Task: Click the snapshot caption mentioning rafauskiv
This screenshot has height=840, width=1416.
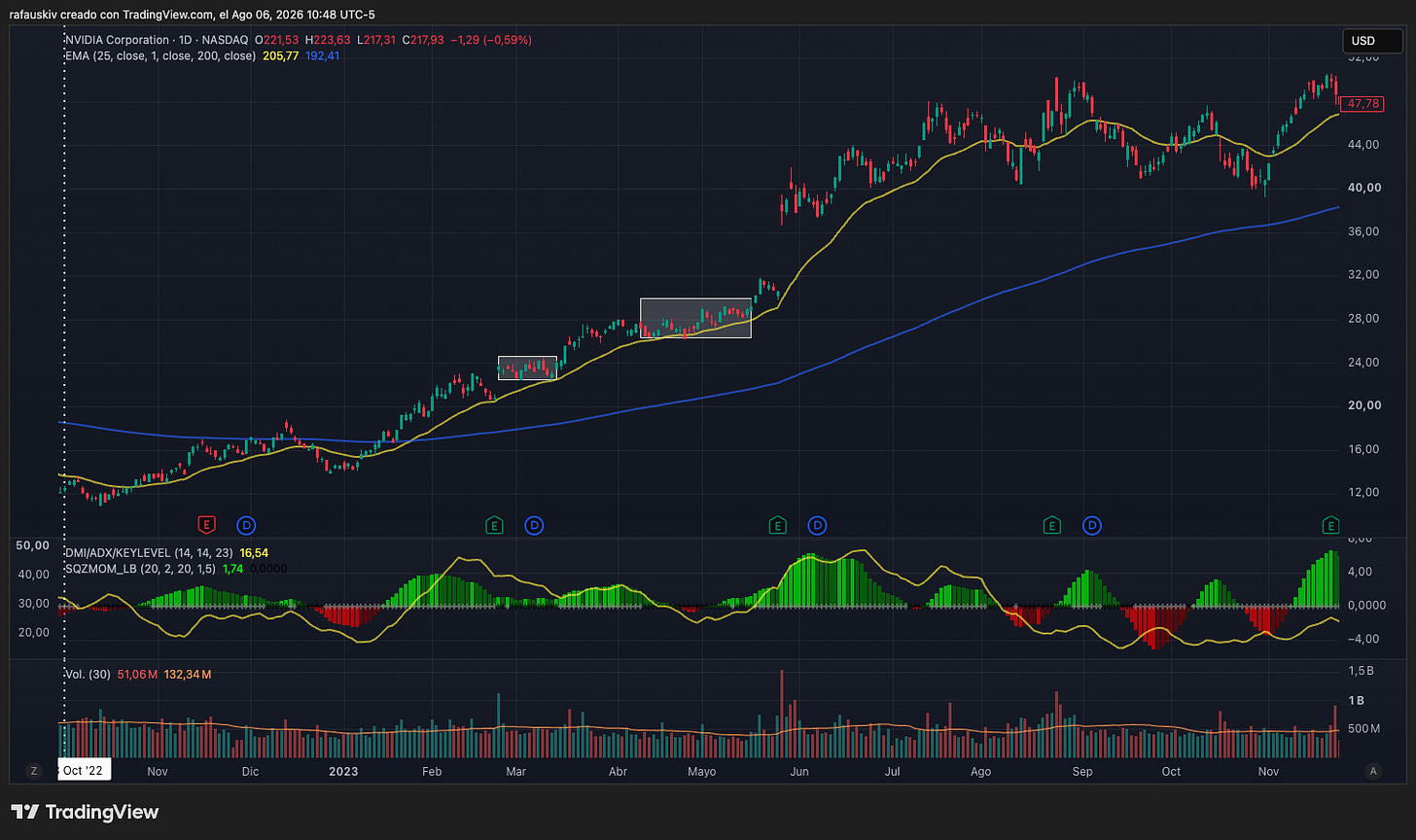Action: [x=193, y=15]
